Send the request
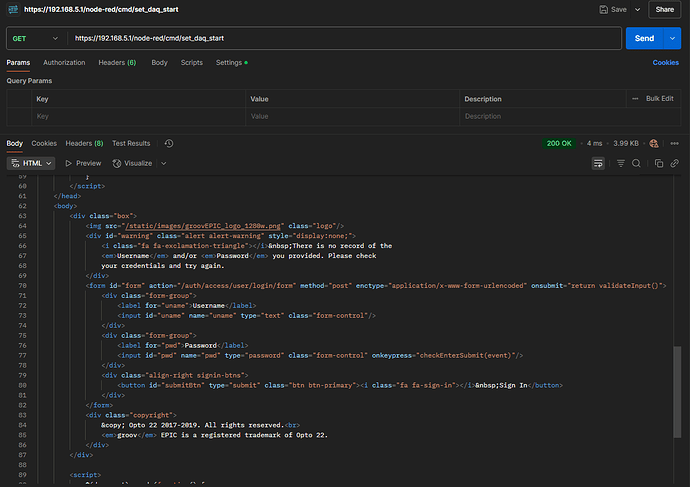690x487 pixels. (x=644, y=38)
